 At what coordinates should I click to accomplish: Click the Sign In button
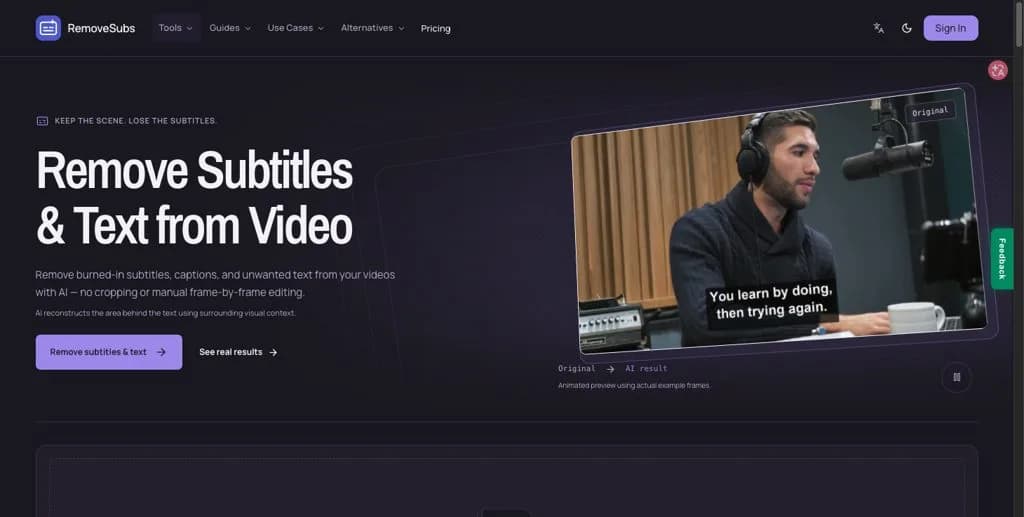point(950,28)
